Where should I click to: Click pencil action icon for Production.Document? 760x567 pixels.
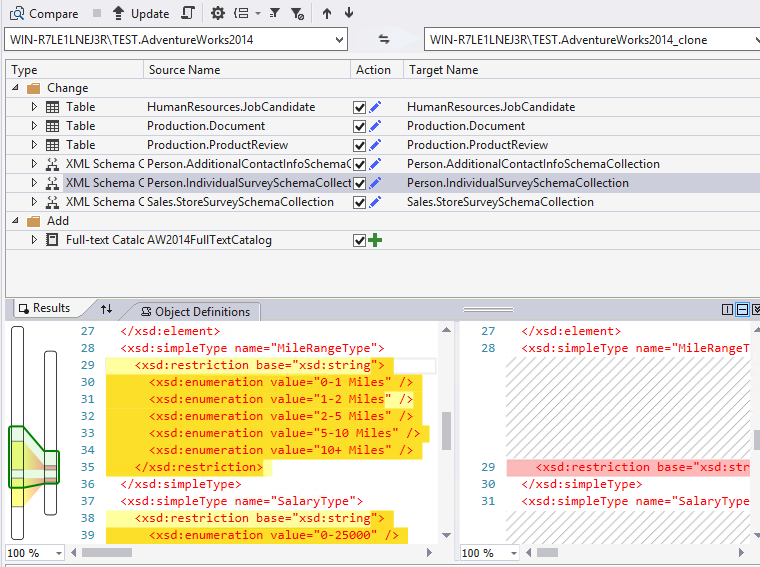(x=375, y=126)
